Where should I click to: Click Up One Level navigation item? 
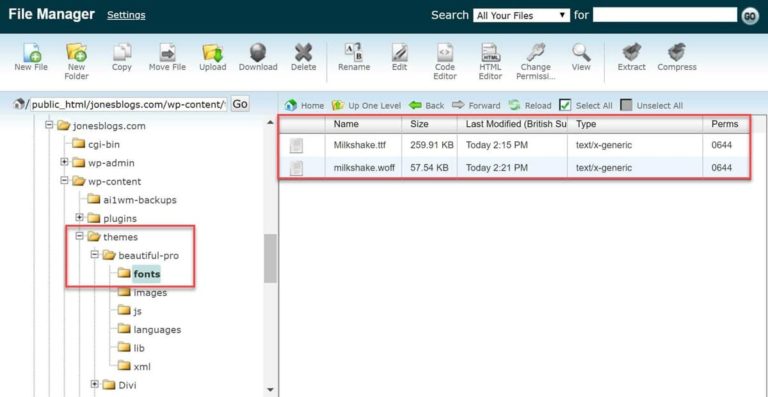point(366,105)
